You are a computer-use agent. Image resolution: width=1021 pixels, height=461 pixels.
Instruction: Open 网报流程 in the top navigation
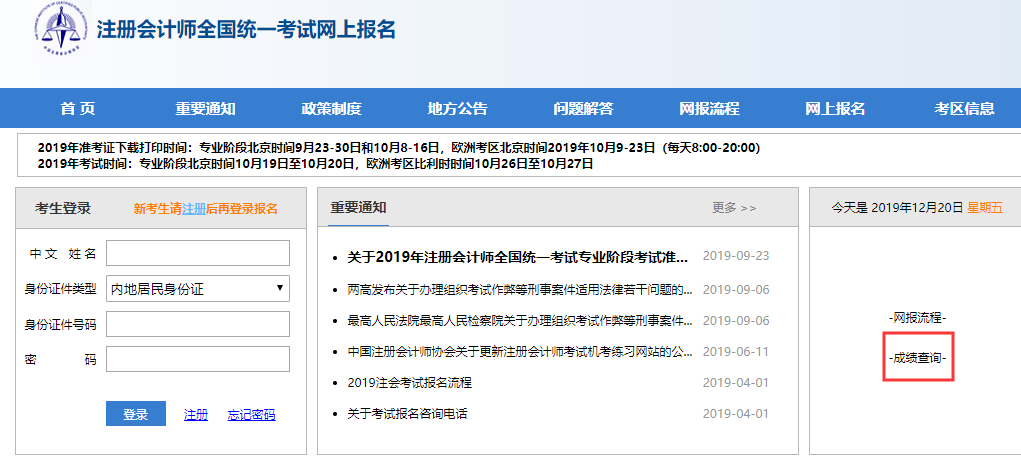709,109
